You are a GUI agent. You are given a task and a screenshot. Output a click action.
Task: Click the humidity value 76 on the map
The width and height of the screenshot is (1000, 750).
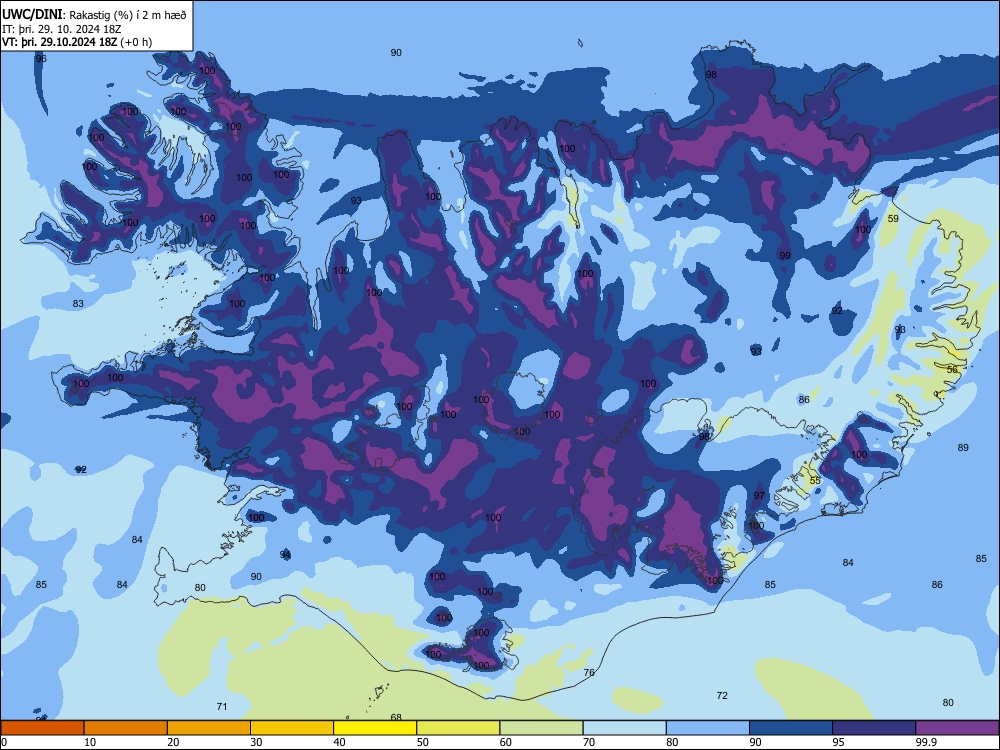coord(589,672)
